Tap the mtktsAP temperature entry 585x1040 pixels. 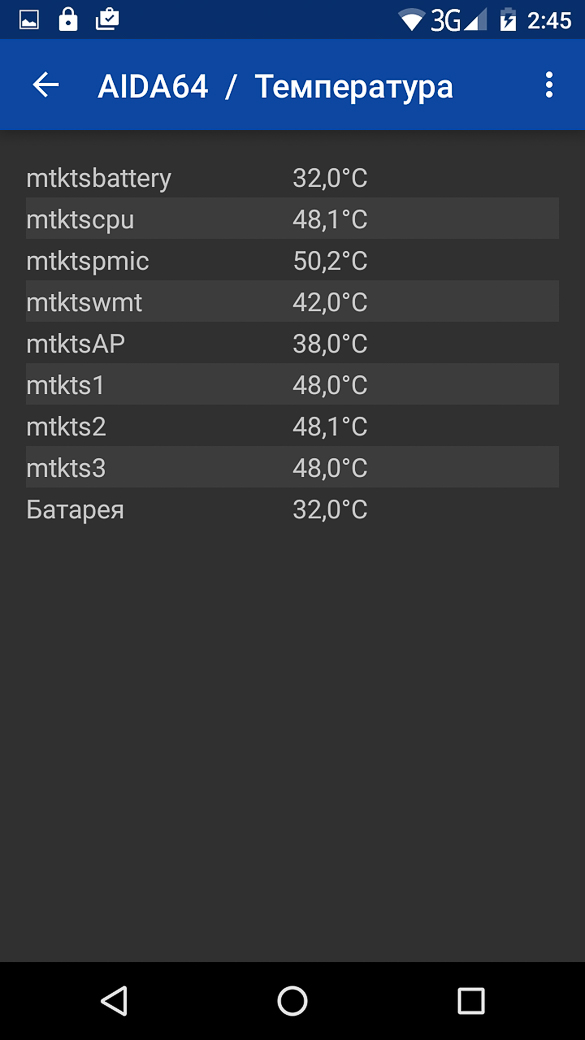(292, 344)
